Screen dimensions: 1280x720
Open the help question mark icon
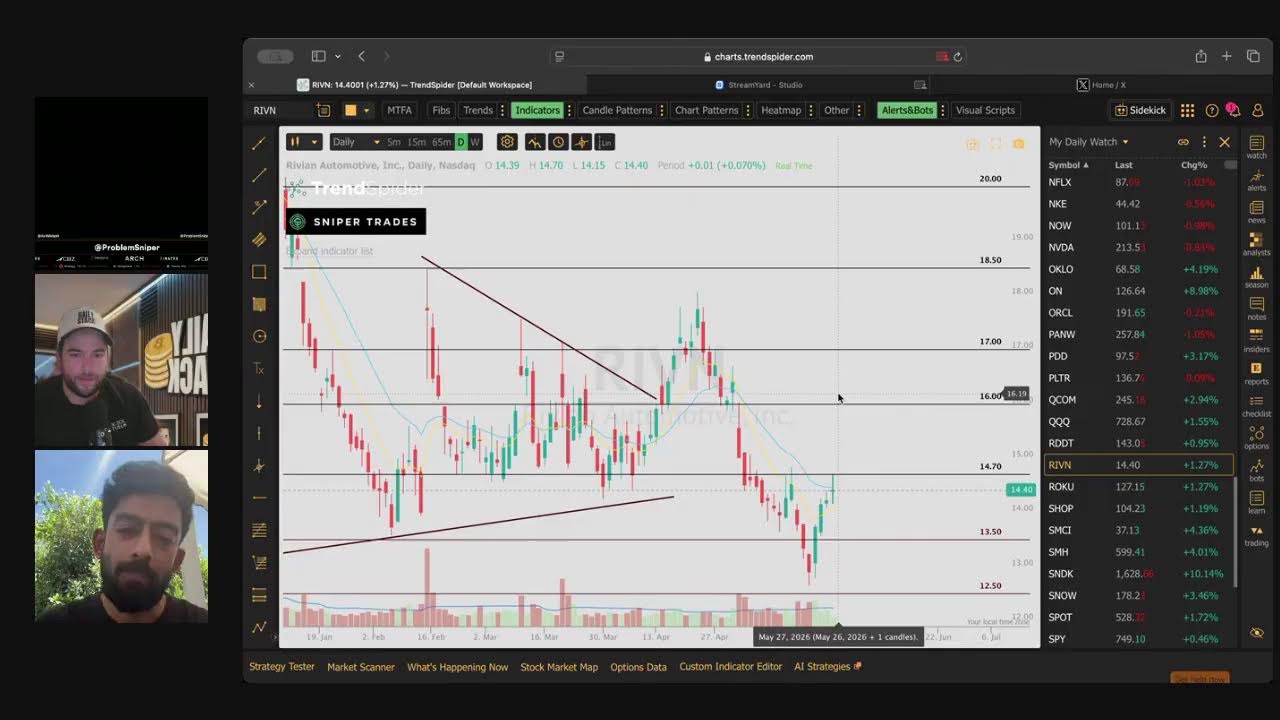pyautogui.click(x=1212, y=110)
